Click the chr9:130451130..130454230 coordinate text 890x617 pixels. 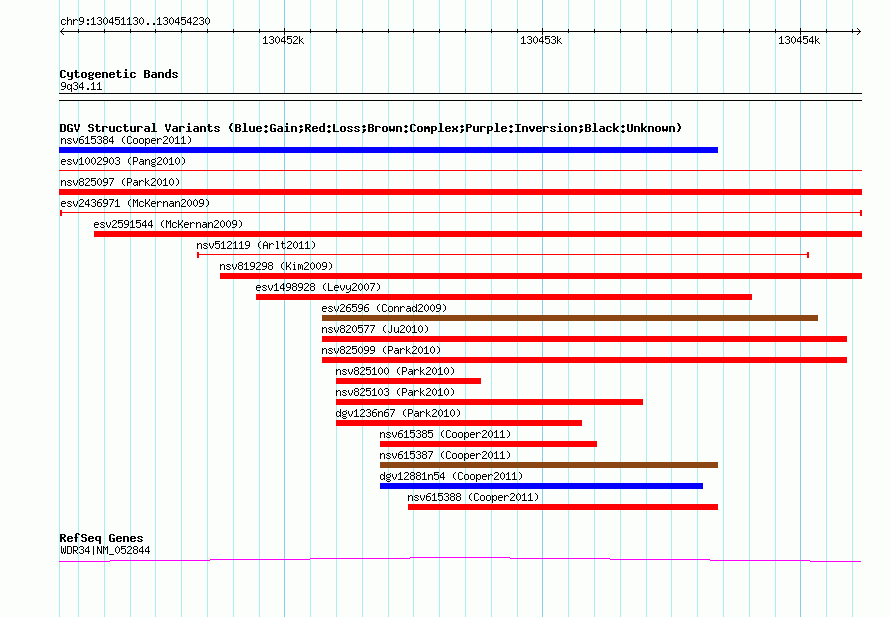[135, 21]
